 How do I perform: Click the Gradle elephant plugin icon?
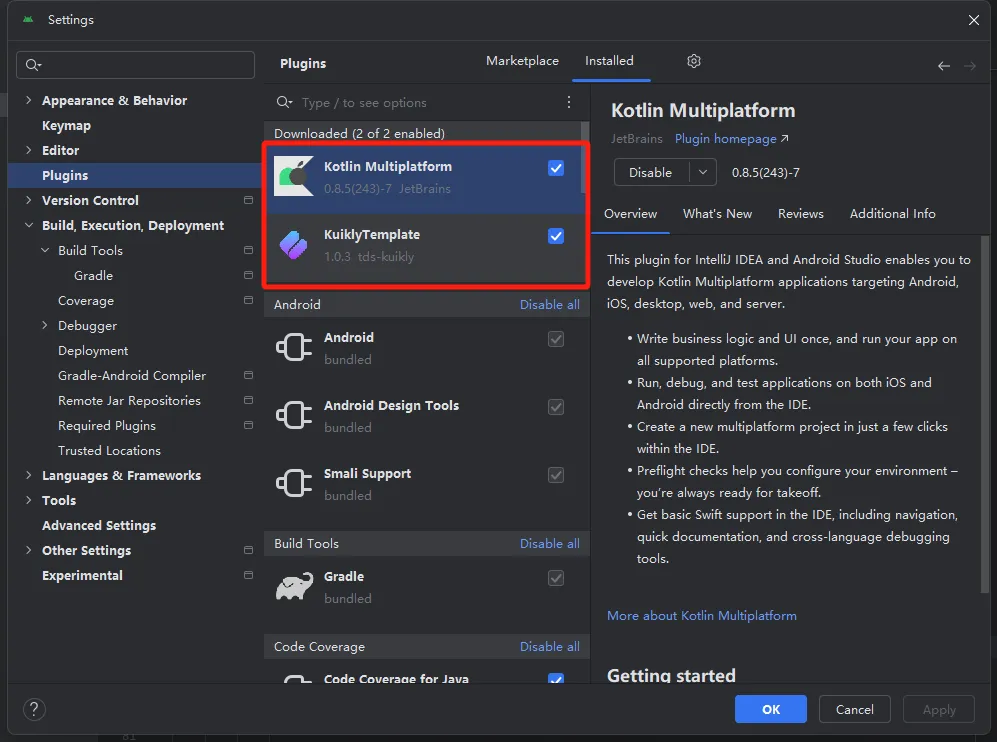click(x=294, y=587)
